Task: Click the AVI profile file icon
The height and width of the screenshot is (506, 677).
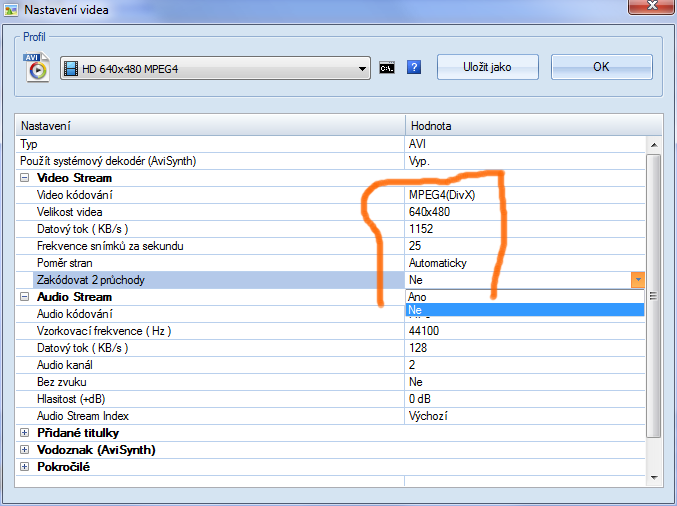Action: coord(38,67)
